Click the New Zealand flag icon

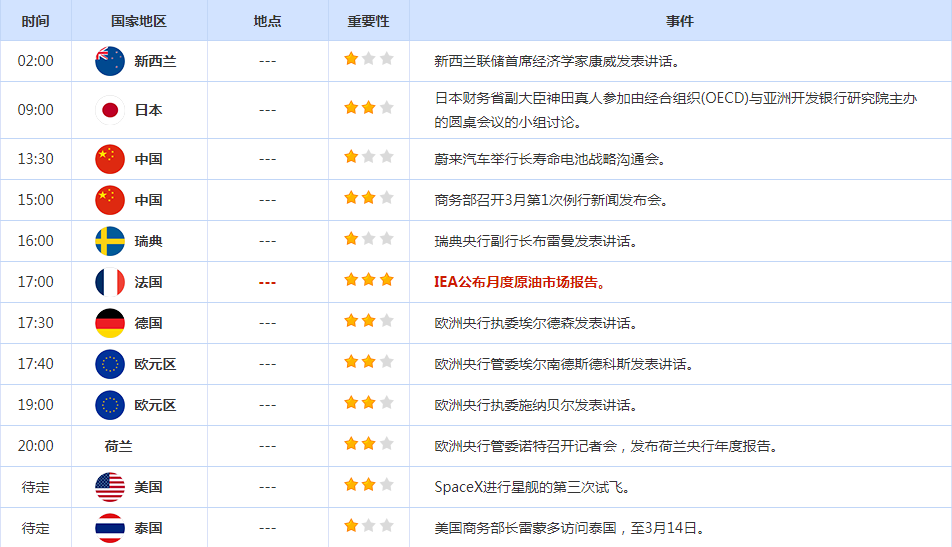[110, 61]
